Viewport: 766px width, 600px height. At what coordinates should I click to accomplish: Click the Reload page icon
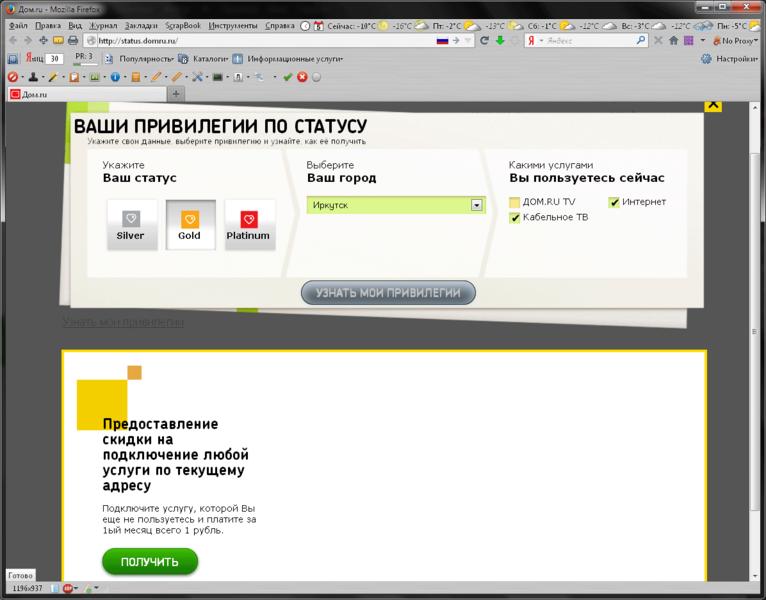[484, 41]
